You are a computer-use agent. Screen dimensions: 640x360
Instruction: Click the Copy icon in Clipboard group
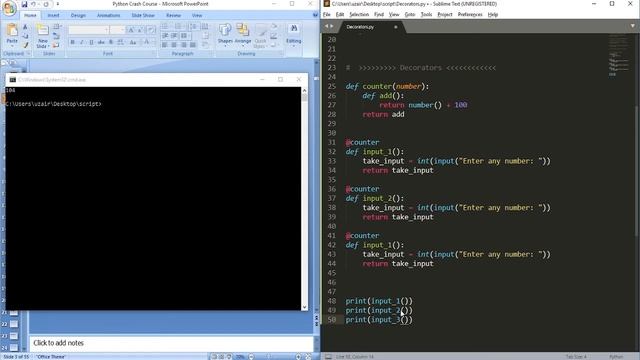[x=25, y=36]
